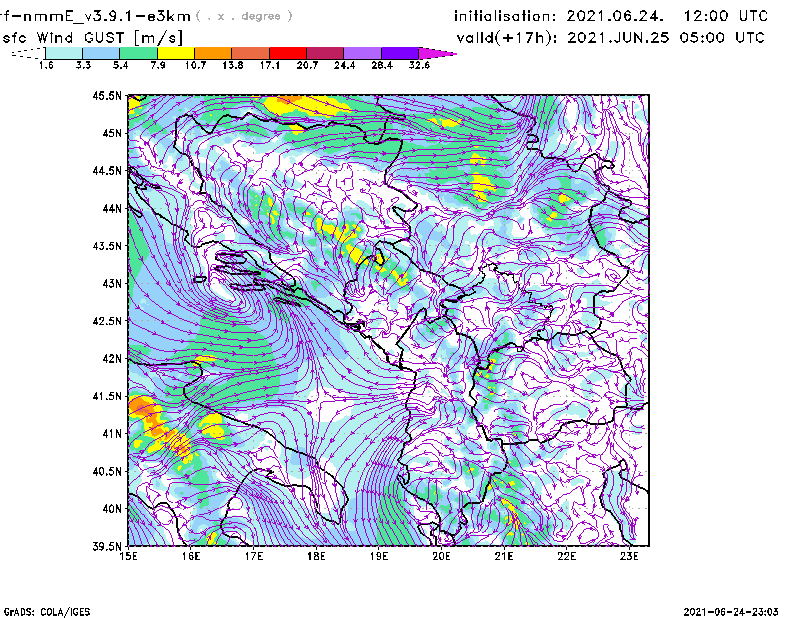Click the legend value 13.8

[233, 65]
